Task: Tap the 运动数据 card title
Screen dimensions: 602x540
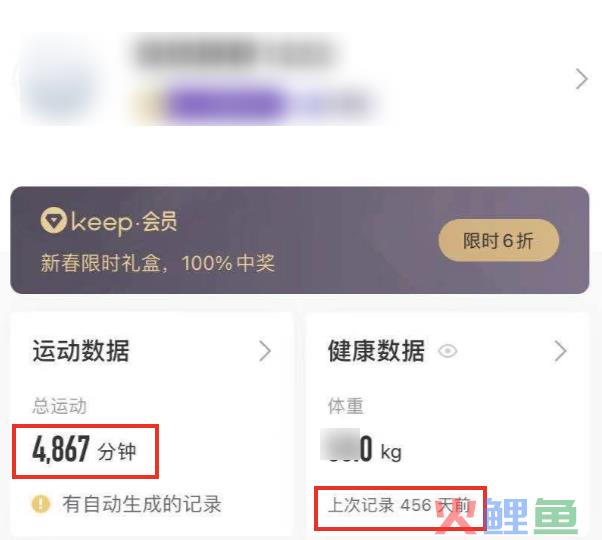Action: (x=81, y=351)
